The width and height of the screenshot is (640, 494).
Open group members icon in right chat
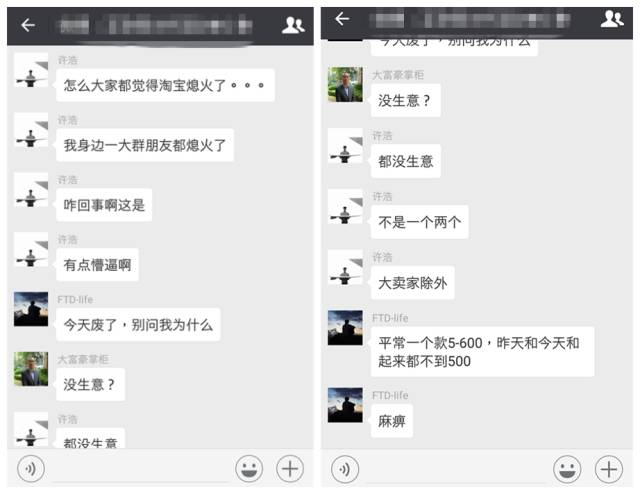[612, 19]
